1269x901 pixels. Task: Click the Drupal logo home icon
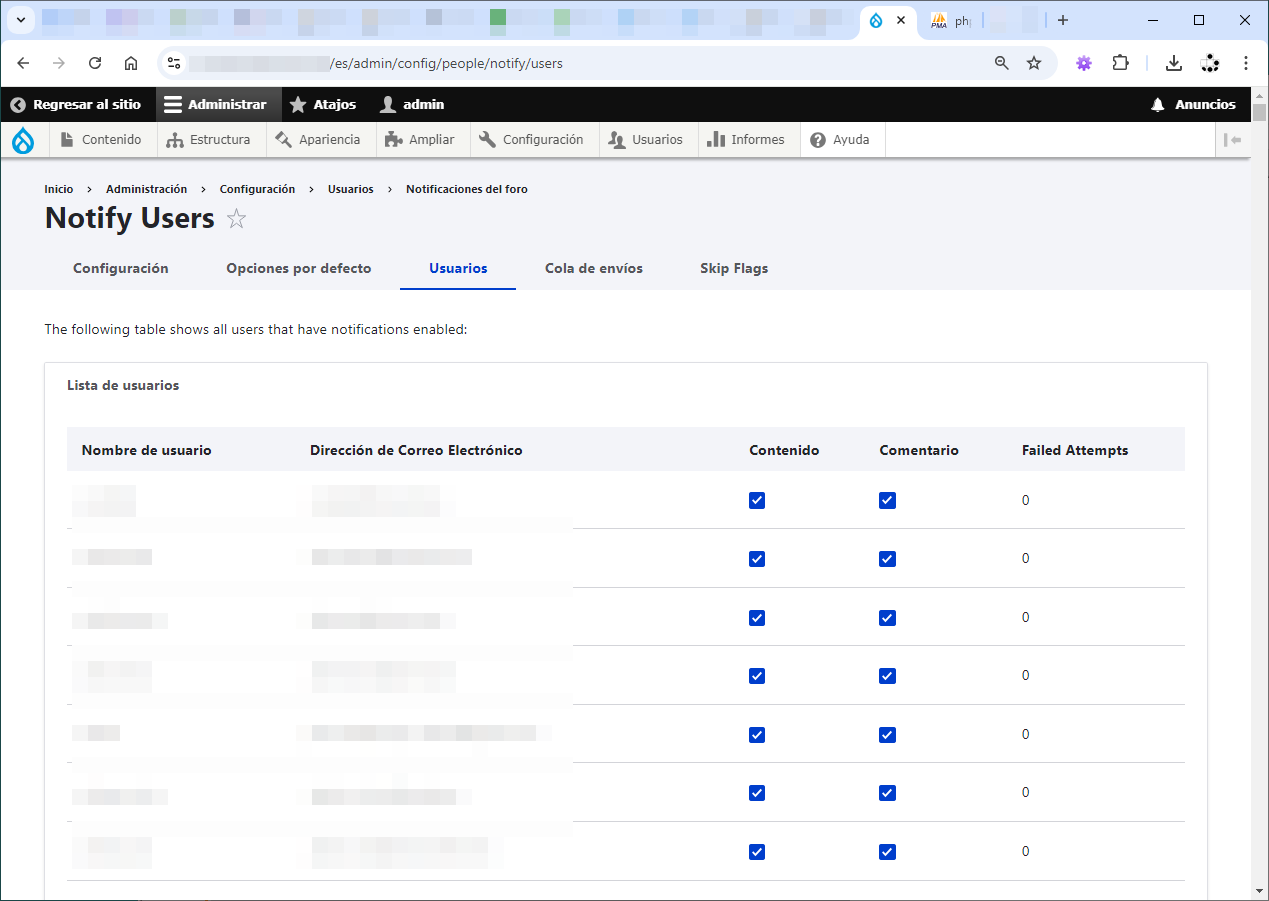tap(23, 140)
